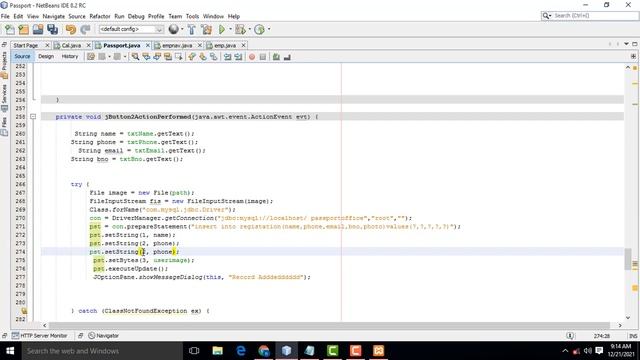This screenshot has width=640, height=360.
Task: Click Find Previous Occurrence icon
Action: coord(146,57)
